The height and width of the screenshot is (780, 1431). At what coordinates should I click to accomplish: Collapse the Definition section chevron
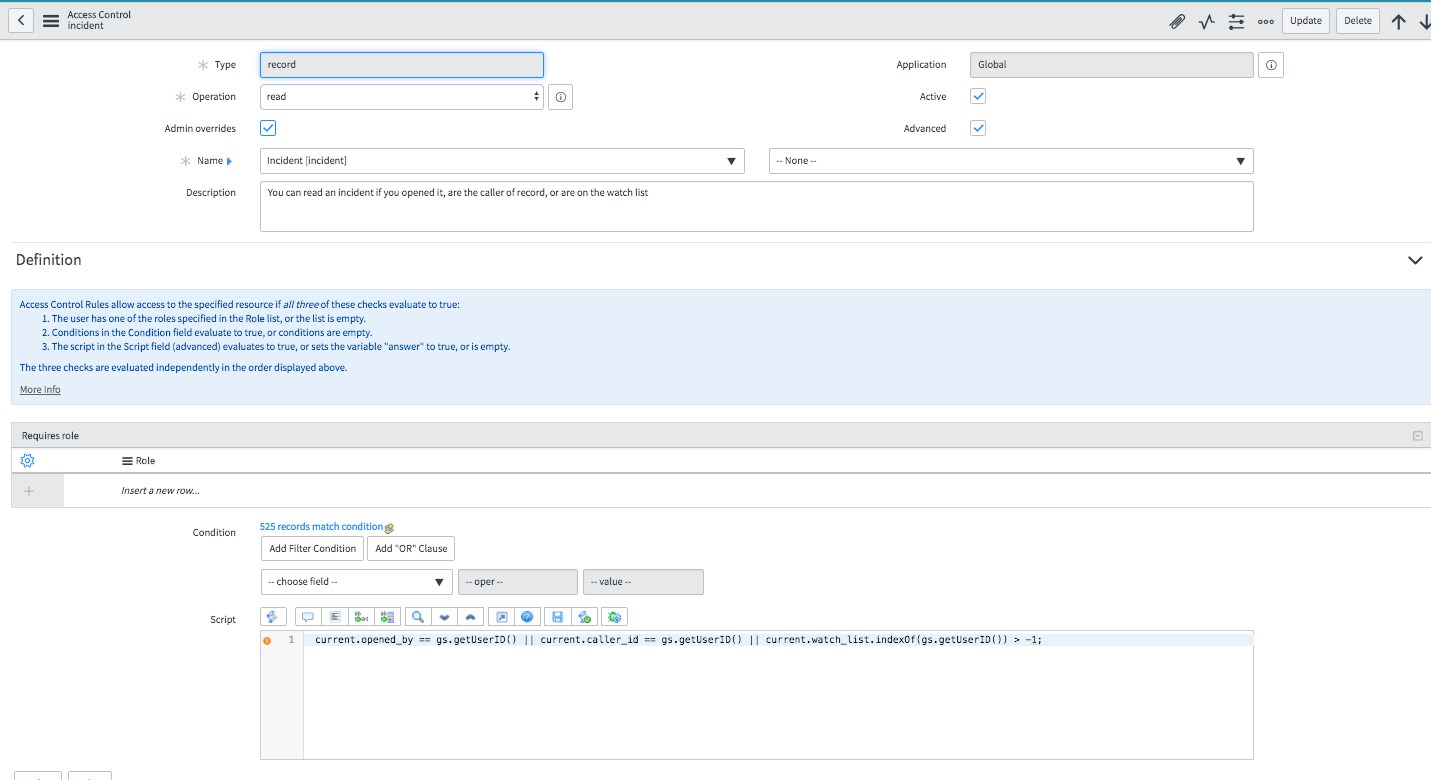click(x=1415, y=260)
